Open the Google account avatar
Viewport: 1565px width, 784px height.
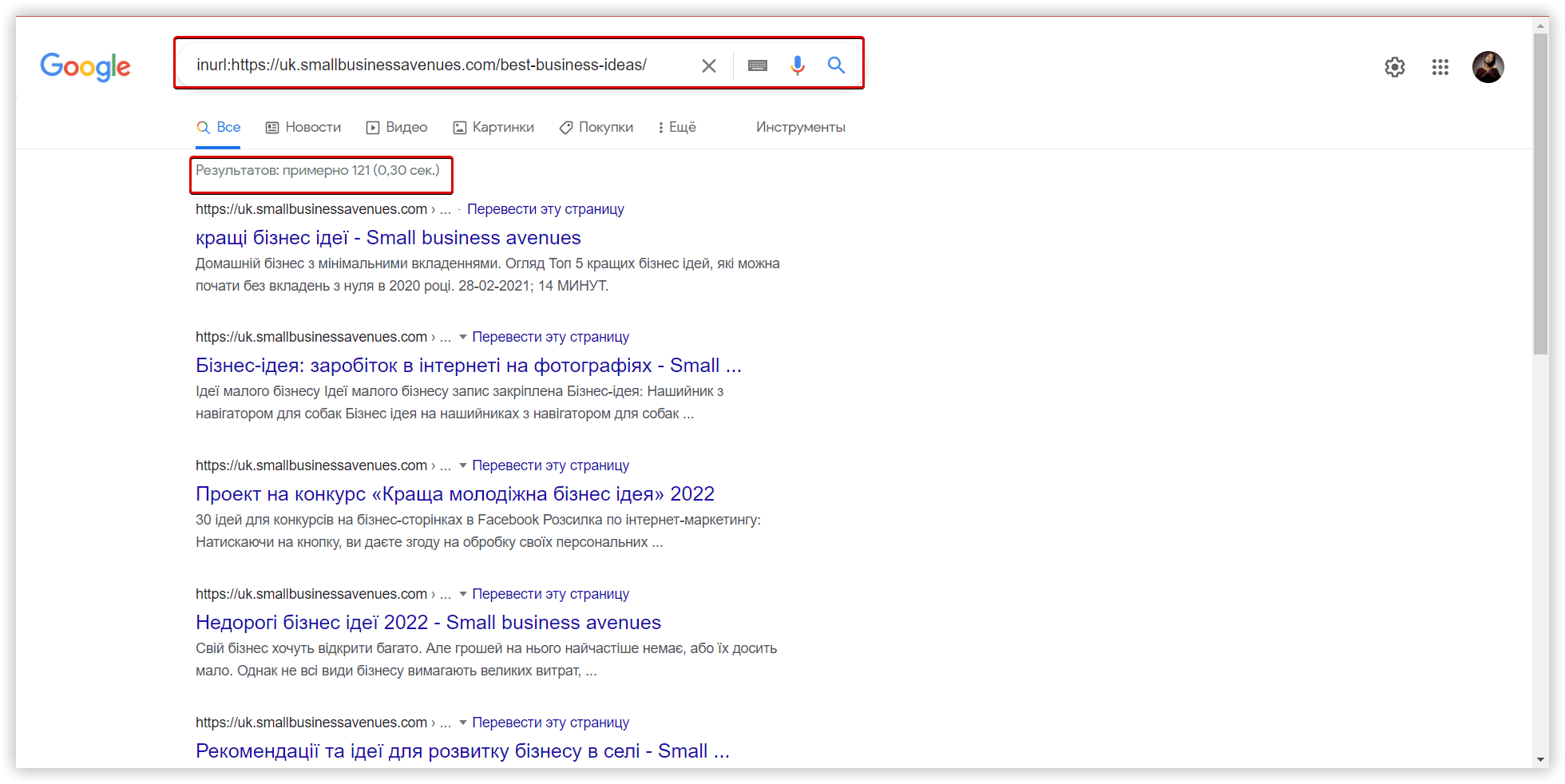tap(1488, 67)
